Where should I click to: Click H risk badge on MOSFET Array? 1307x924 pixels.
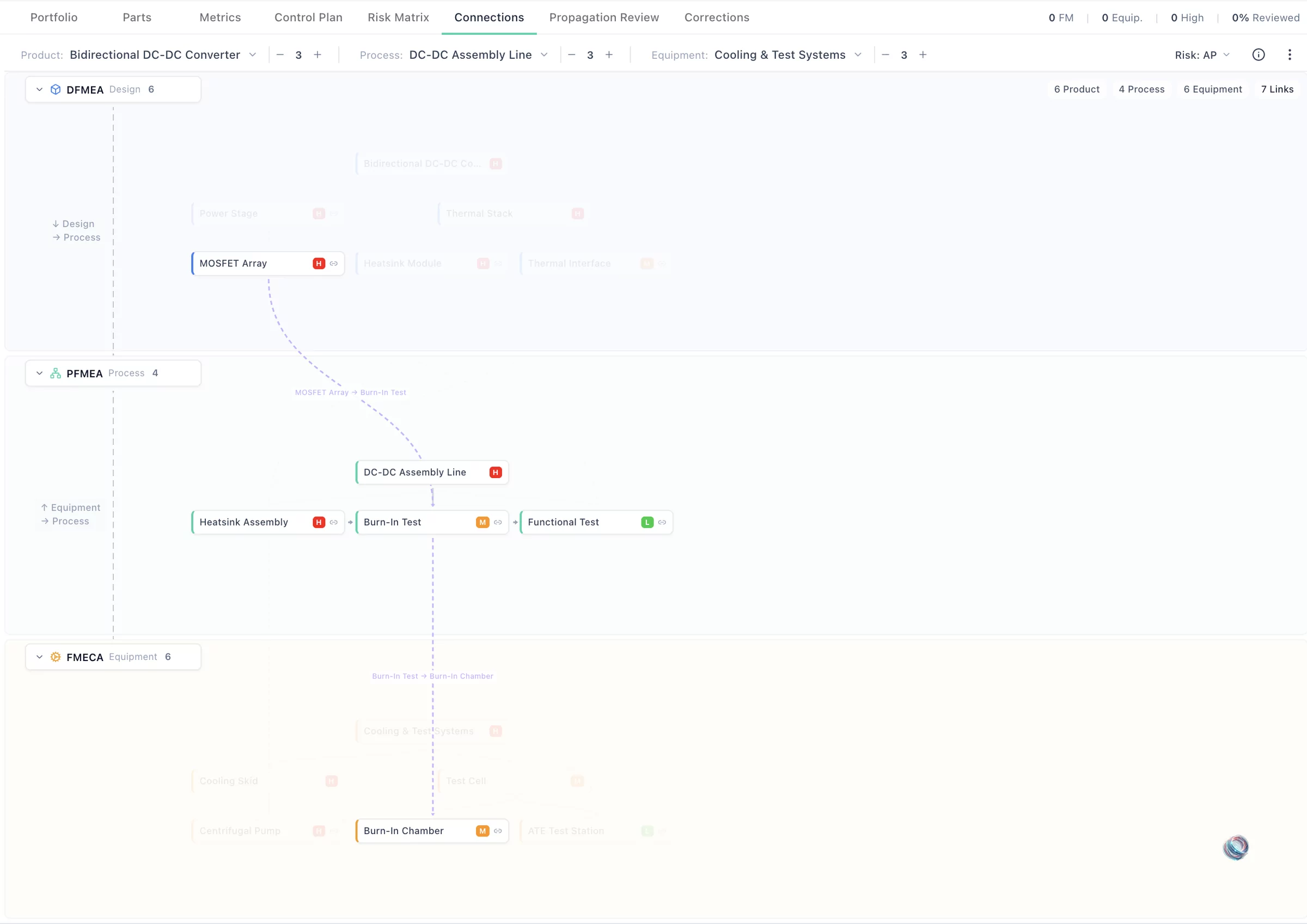(x=319, y=264)
